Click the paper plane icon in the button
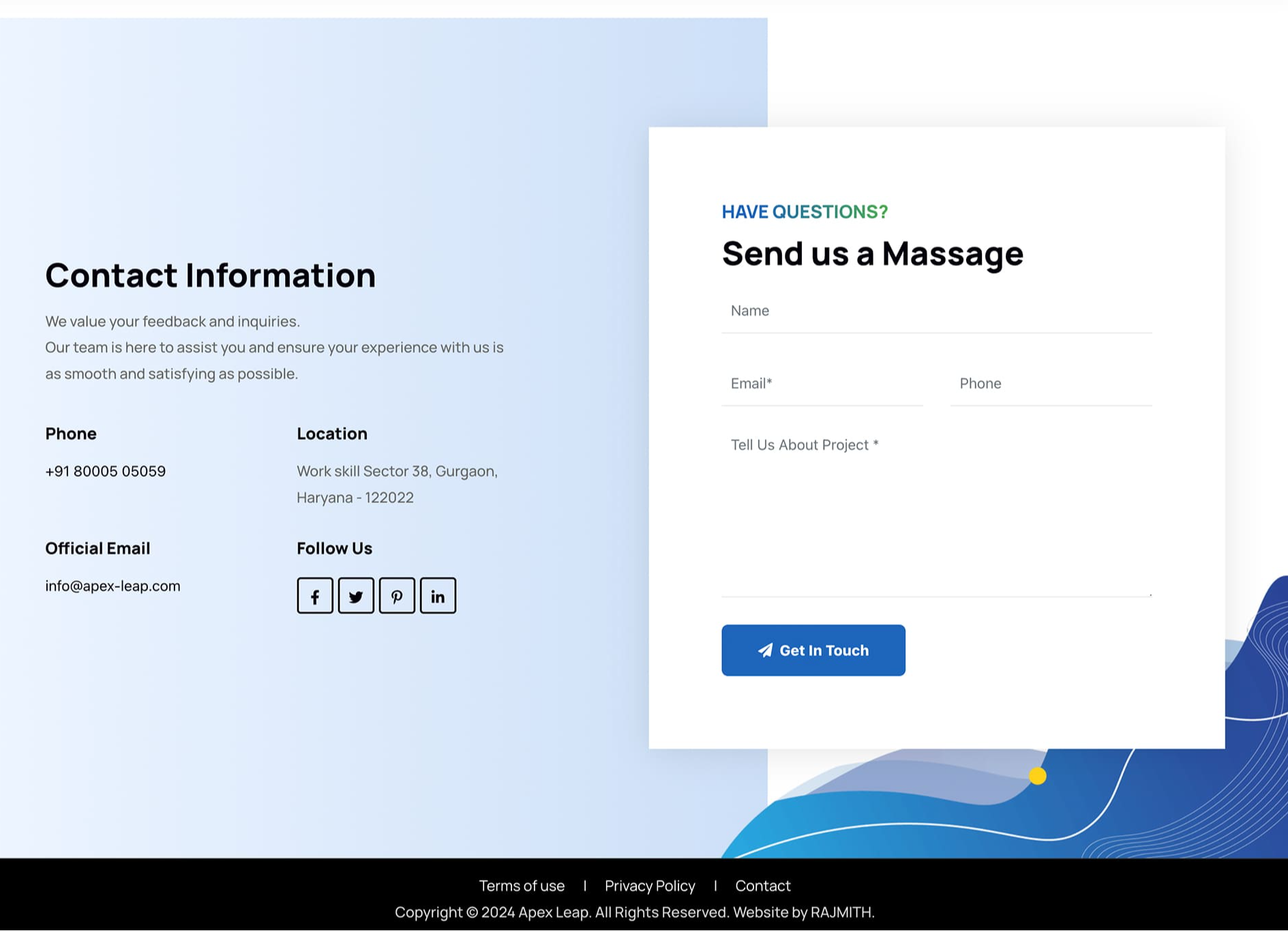The image size is (1288, 931). click(765, 651)
